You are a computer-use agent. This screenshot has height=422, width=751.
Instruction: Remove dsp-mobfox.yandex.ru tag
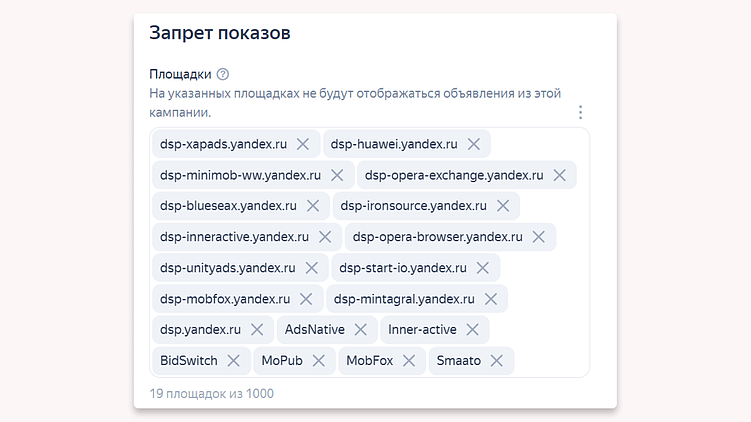pyautogui.click(x=306, y=299)
